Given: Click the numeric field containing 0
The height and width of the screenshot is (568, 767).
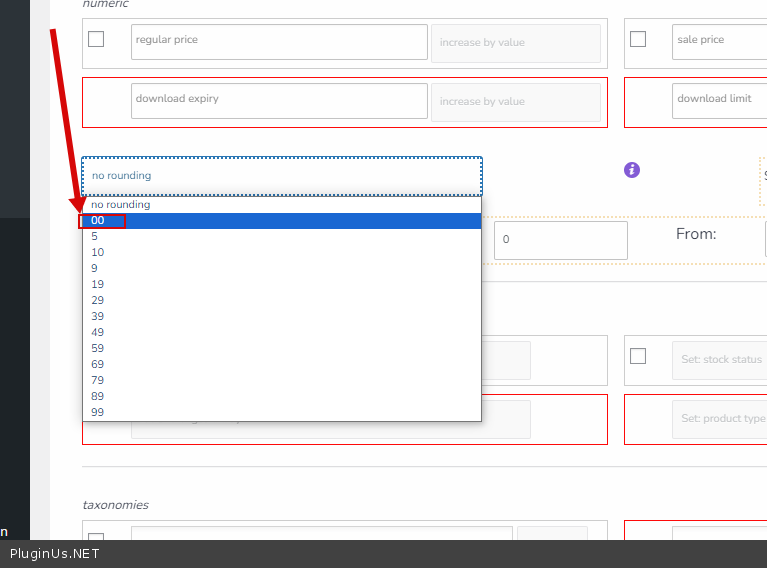Looking at the screenshot, I should point(560,240).
